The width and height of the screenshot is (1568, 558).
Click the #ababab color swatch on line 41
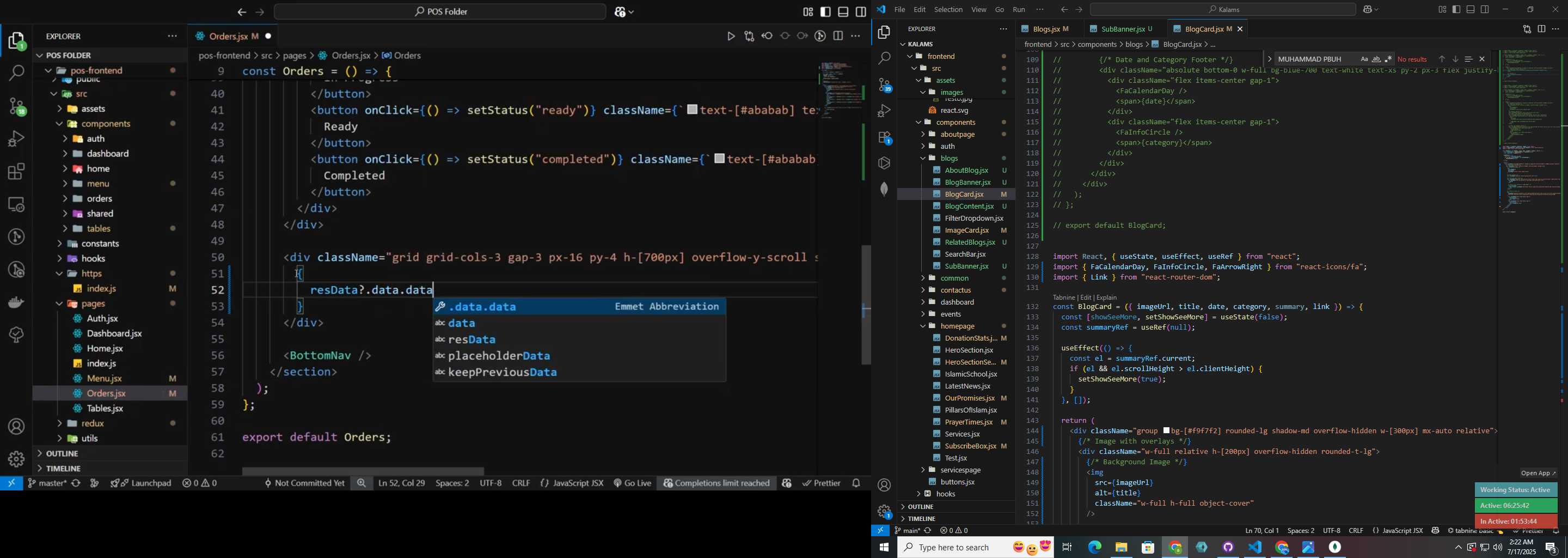coord(692,110)
